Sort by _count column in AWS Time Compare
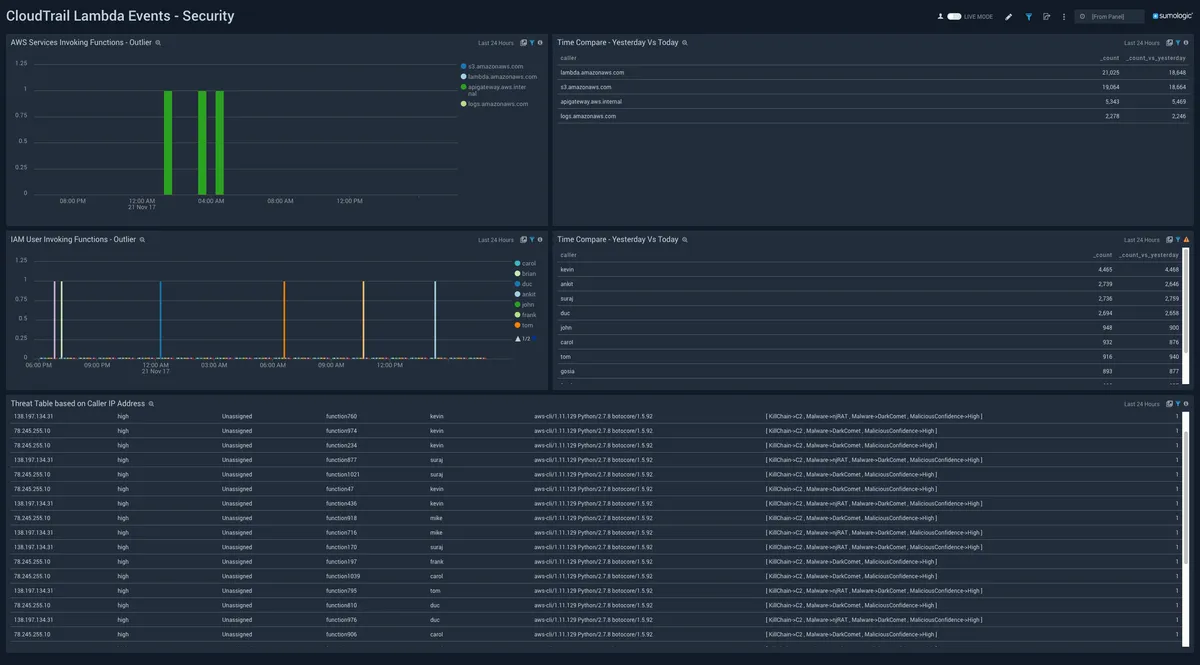The height and width of the screenshot is (665, 1200). point(1109,58)
